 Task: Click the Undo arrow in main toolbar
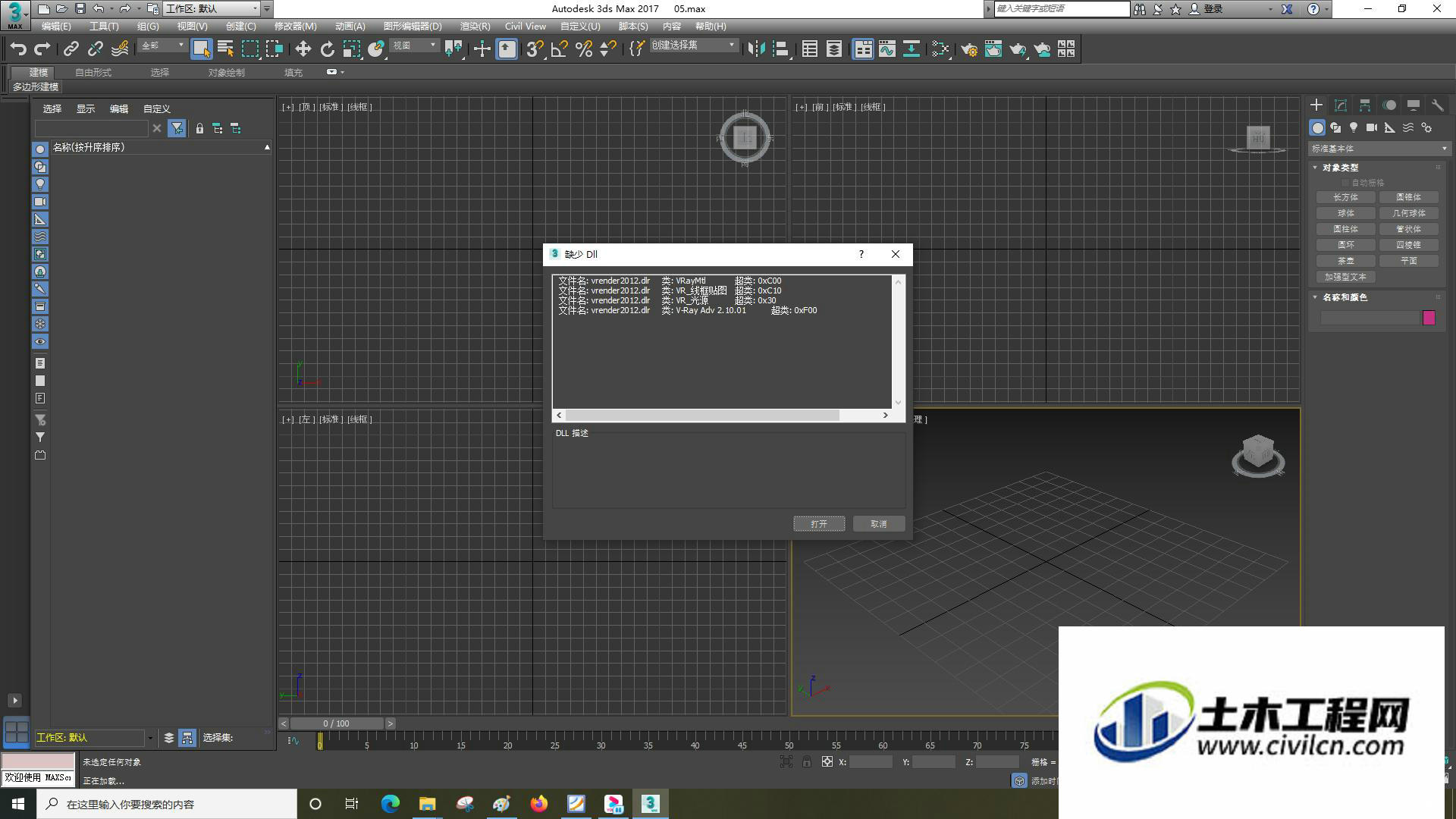[18, 49]
